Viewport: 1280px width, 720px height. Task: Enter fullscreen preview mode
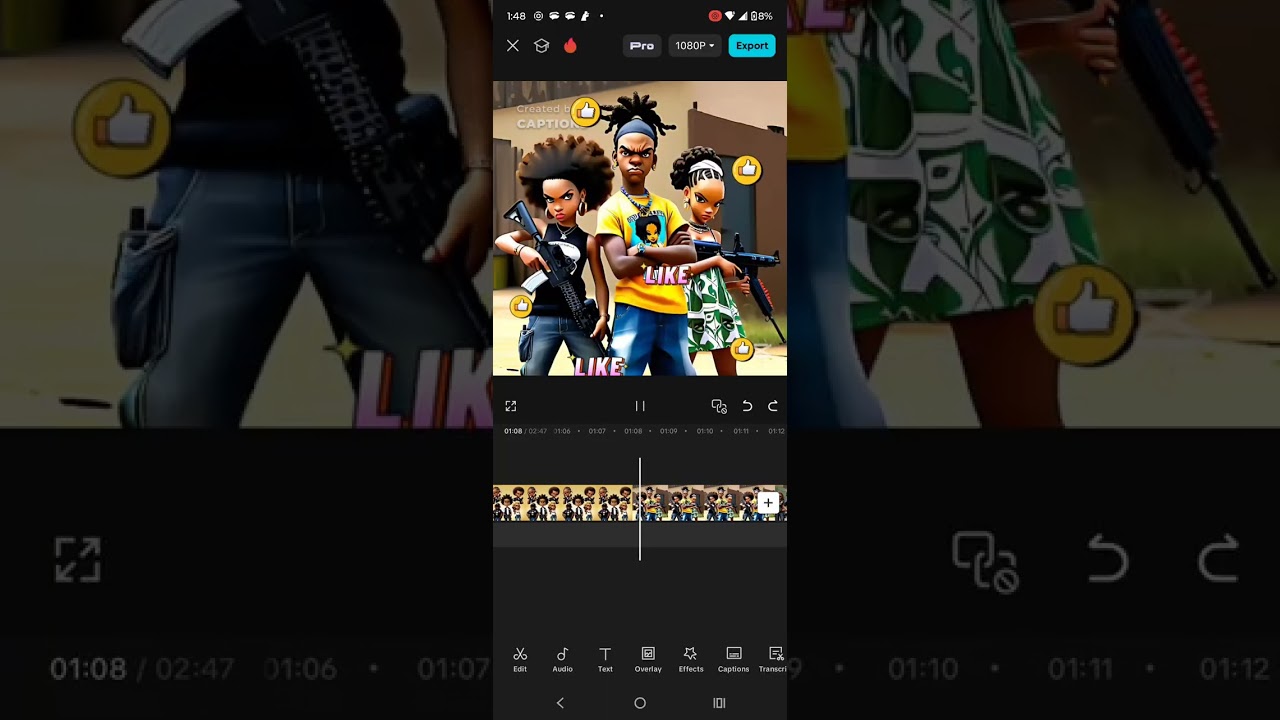(511, 406)
